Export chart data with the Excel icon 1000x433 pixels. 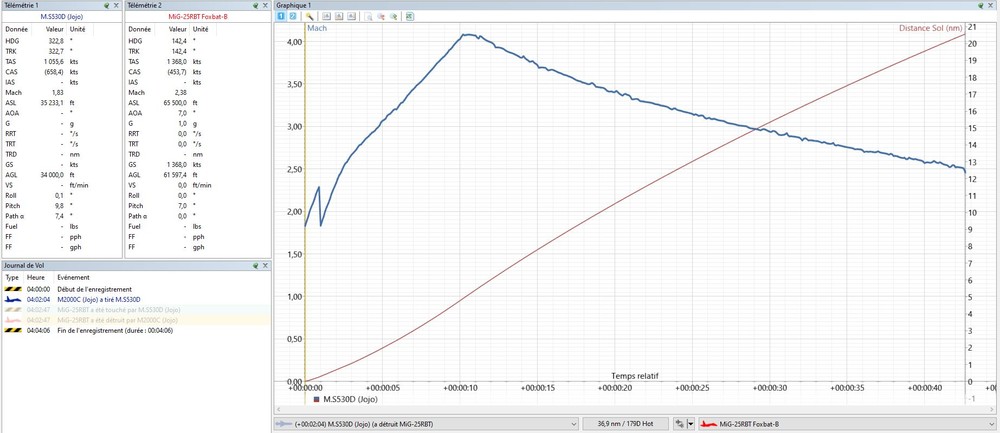point(409,16)
